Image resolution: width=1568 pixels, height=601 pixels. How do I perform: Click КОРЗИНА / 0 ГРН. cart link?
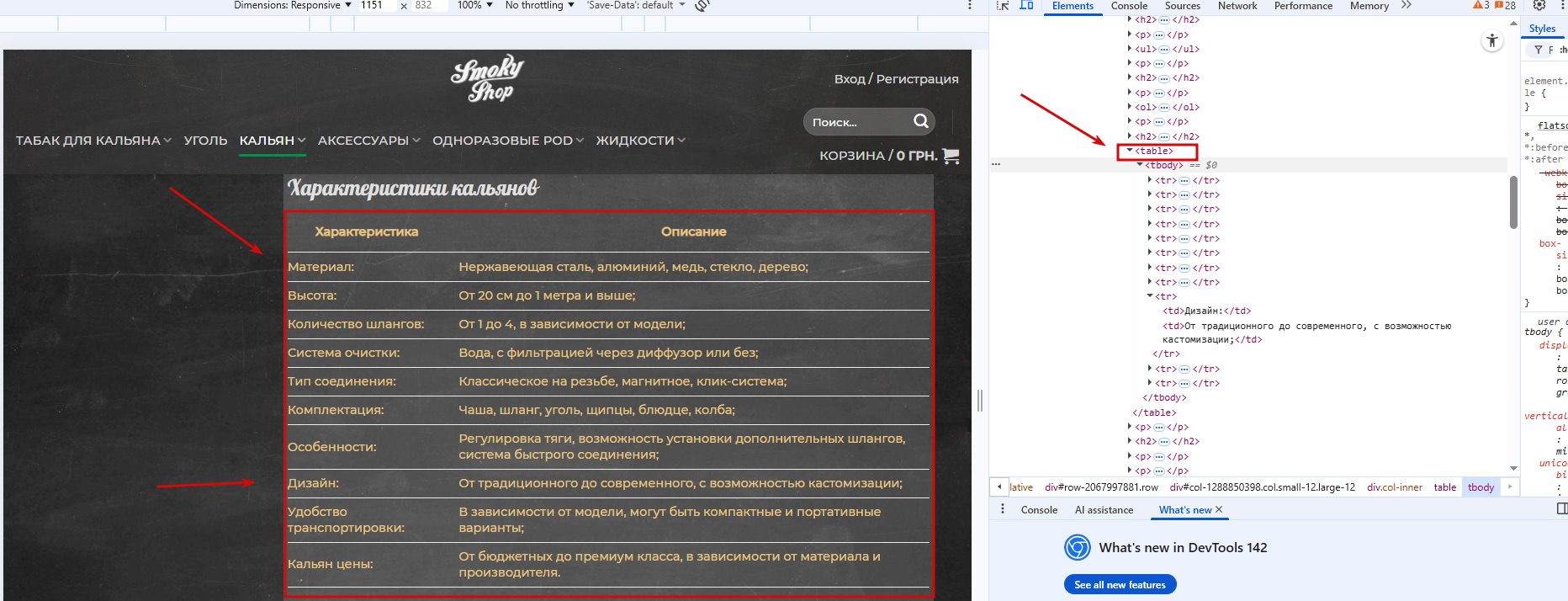pyautogui.click(x=878, y=156)
